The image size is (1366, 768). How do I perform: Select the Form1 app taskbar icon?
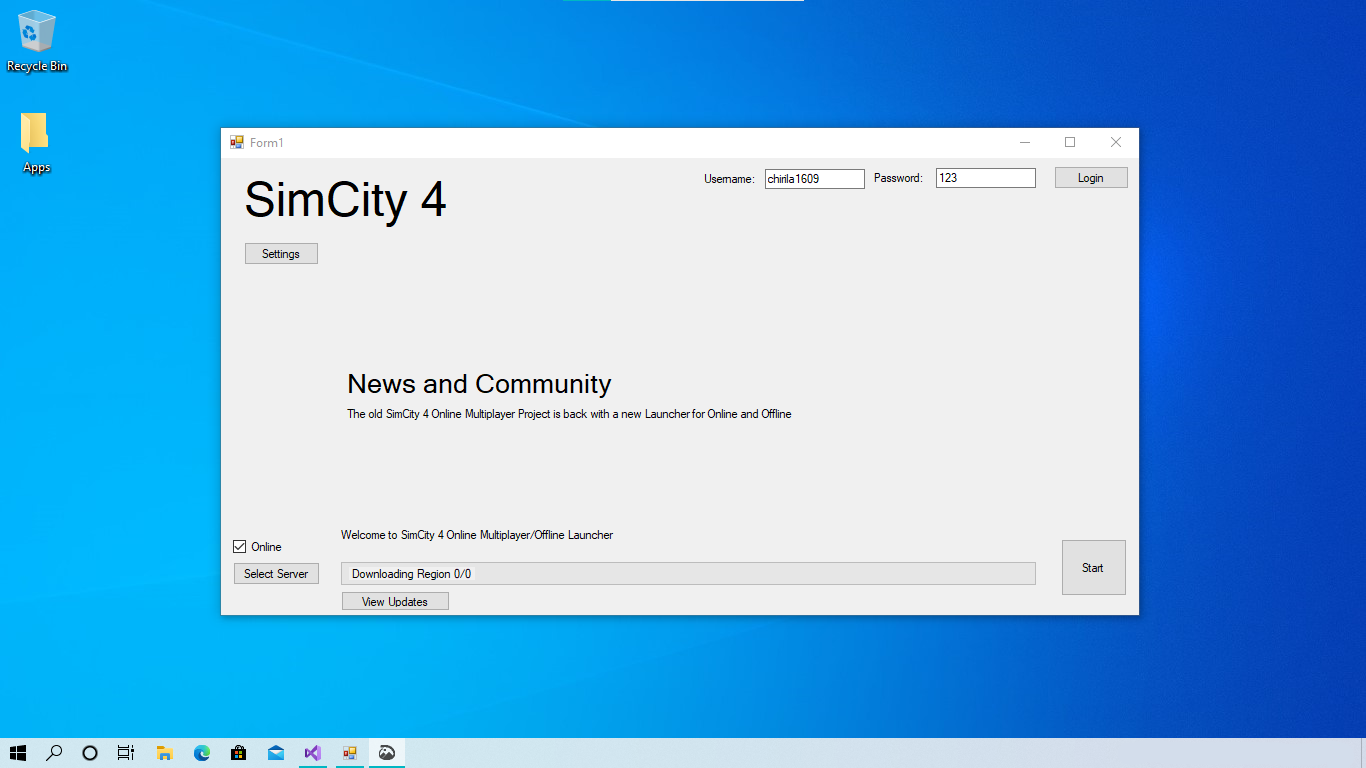pos(350,753)
